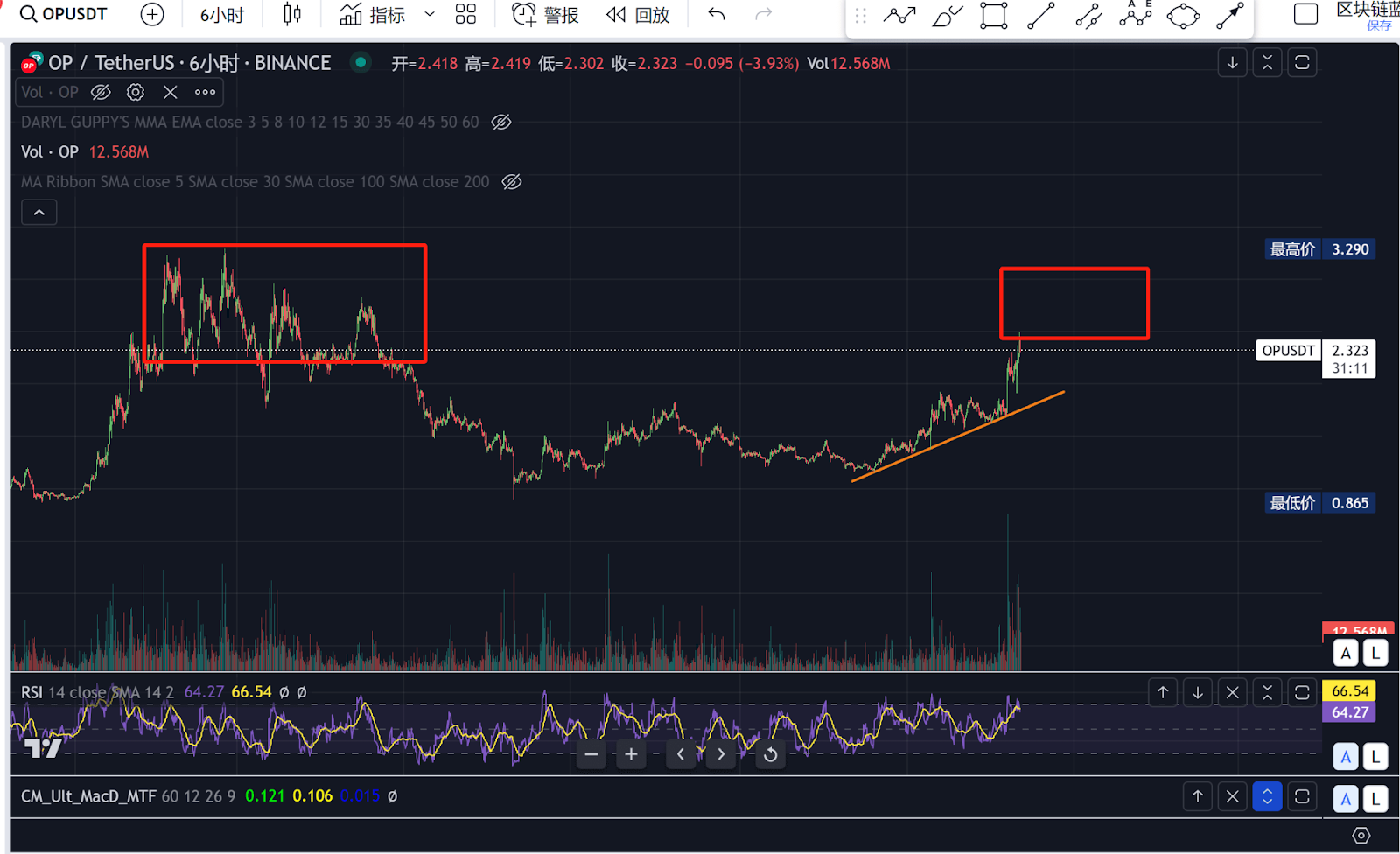Zoom out the chart with minus
The width and height of the screenshot is (1400, 854).
pyautogui.click(x=591, y=754)
